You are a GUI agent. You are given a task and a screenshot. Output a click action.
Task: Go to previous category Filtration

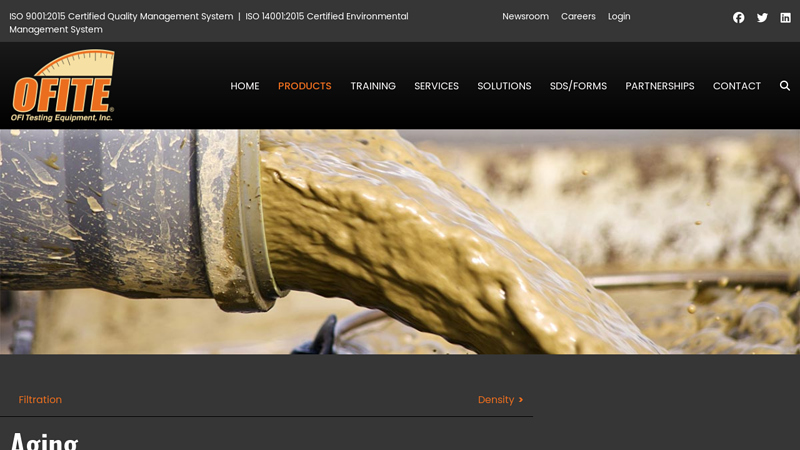pyautogui.click(x=40, y=400)
